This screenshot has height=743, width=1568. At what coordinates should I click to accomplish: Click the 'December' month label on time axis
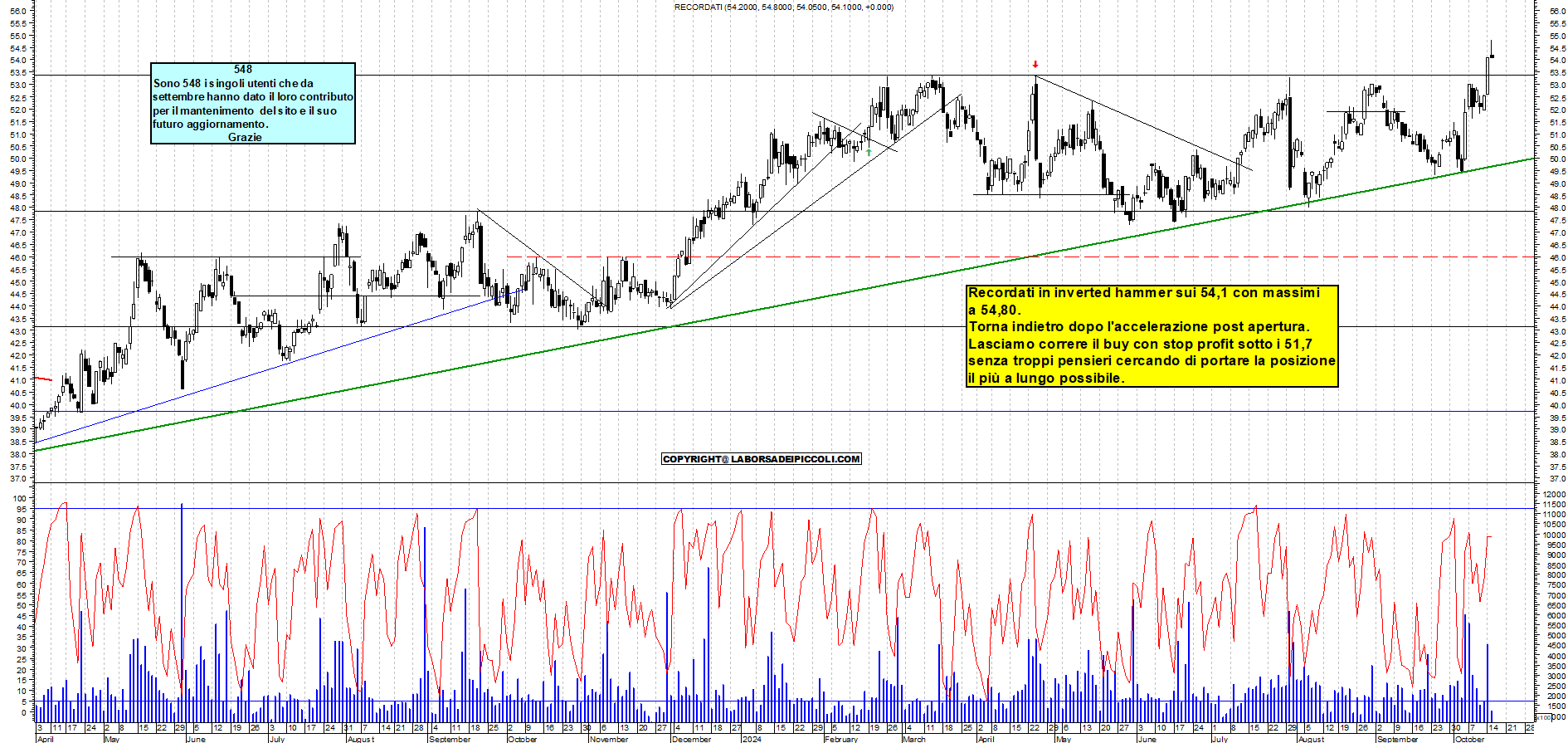tap(692, 739)
